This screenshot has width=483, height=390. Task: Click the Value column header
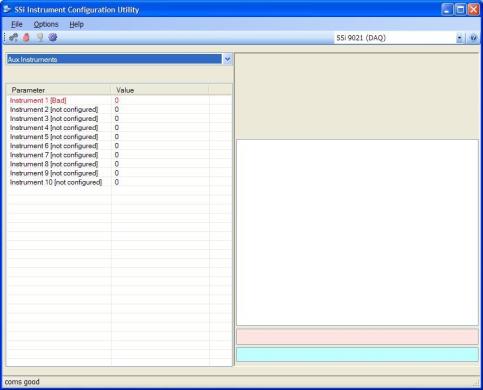[160, 90]
